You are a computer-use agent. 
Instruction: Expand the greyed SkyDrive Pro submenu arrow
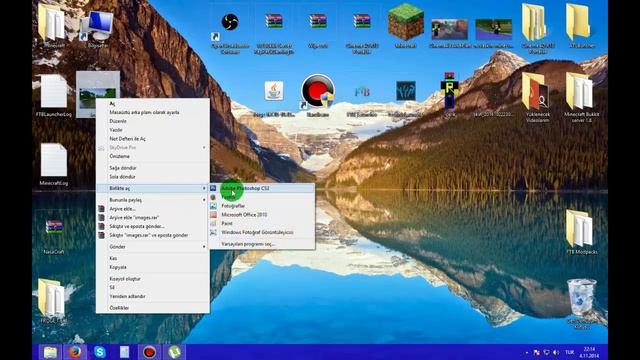pos(204,147)
